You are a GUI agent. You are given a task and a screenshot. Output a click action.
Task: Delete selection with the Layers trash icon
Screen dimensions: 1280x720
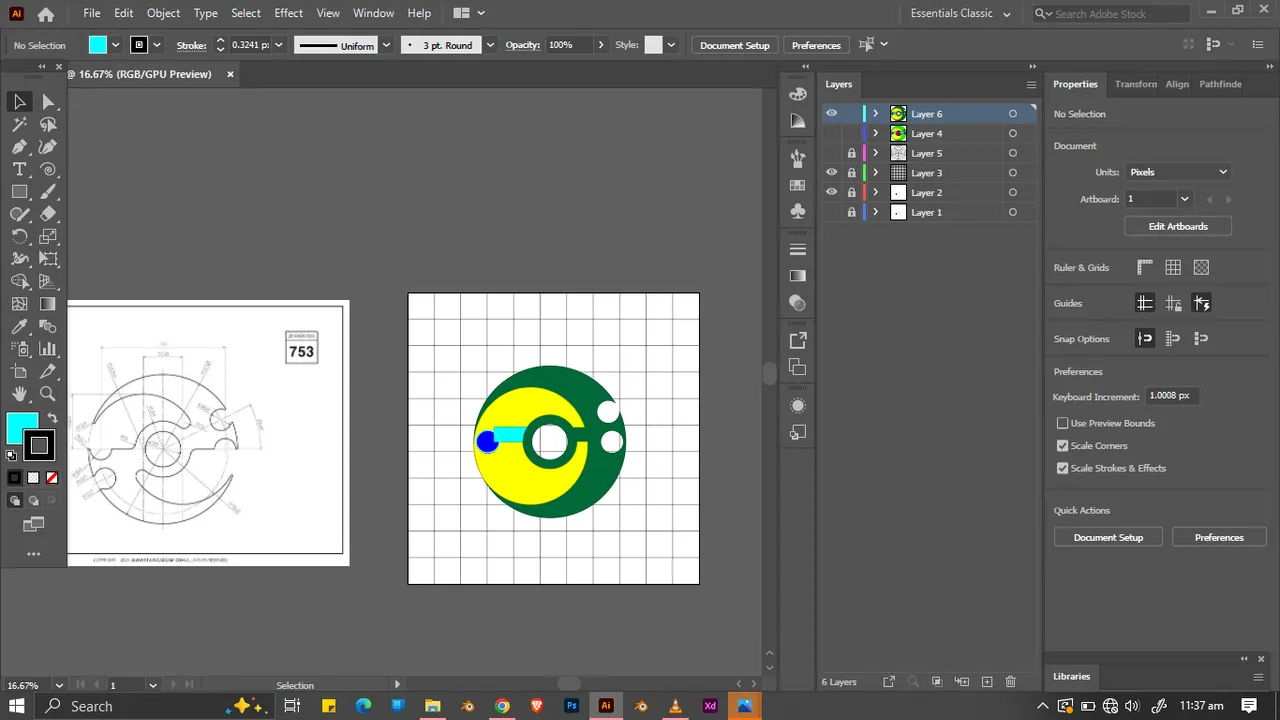pos(1011,682)
